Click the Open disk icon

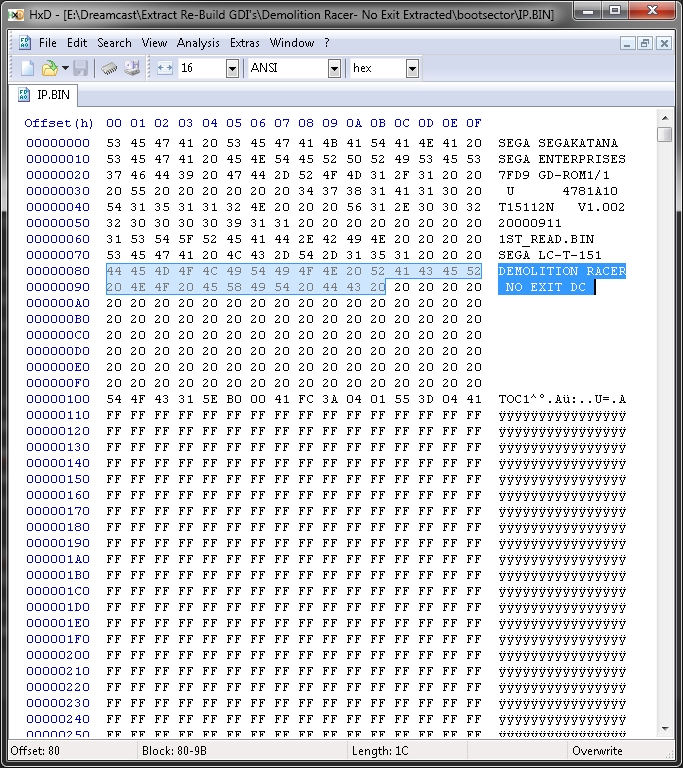131,68
